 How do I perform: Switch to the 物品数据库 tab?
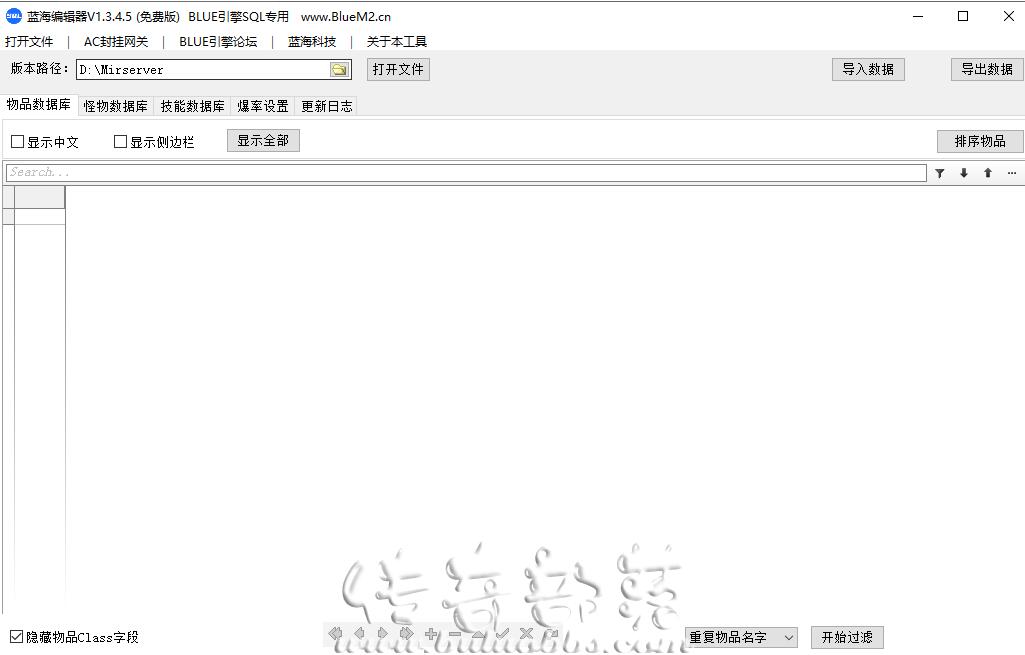pyautogui.click(x=39, y=105)
